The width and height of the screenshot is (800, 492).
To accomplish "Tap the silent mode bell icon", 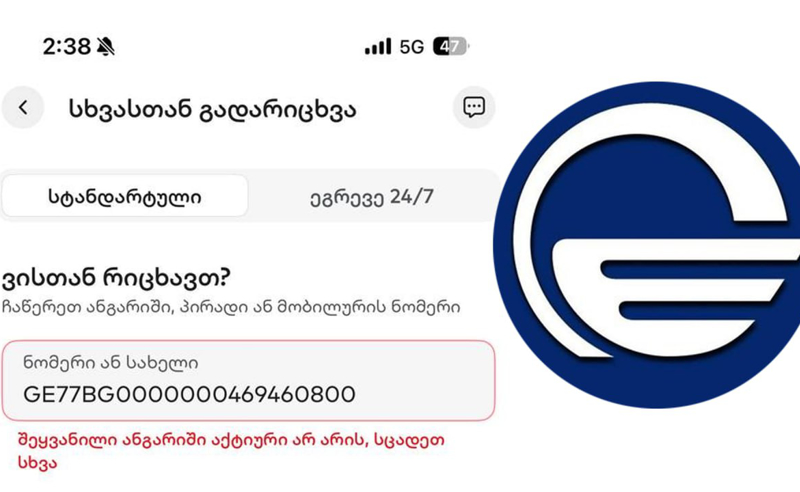I will [106, 47].
